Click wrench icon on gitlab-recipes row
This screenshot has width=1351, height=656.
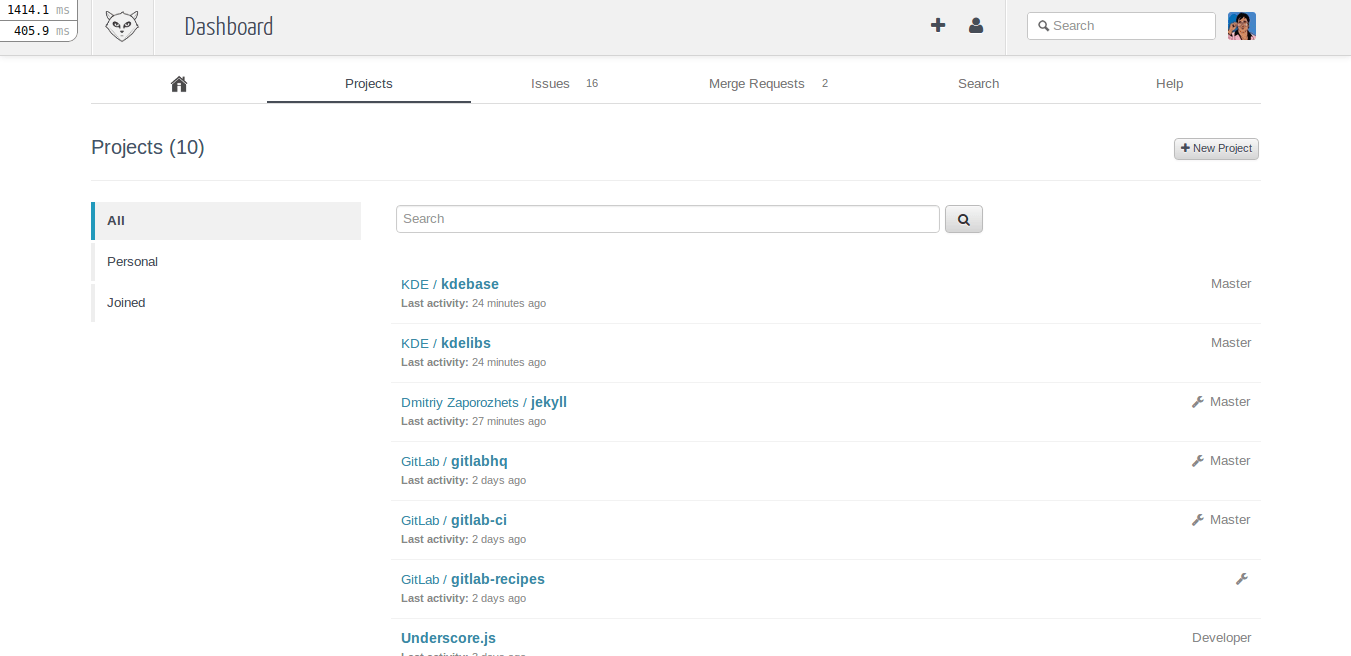click(x=1241, y=579)
